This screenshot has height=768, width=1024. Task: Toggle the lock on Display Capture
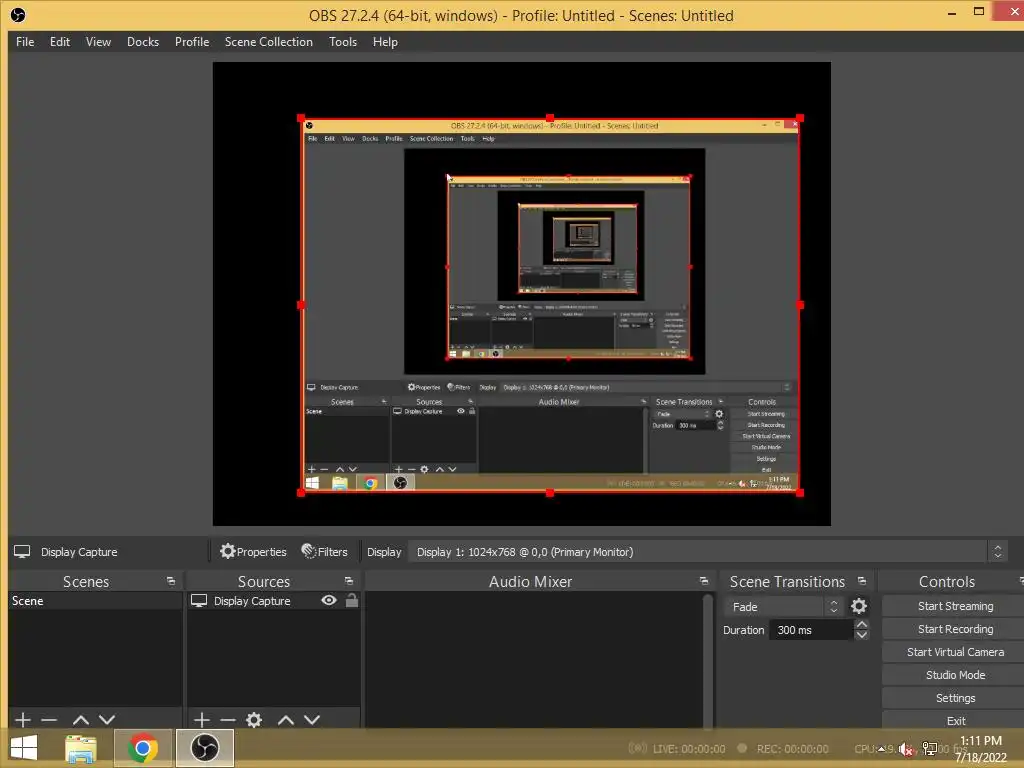click(351, 600)
